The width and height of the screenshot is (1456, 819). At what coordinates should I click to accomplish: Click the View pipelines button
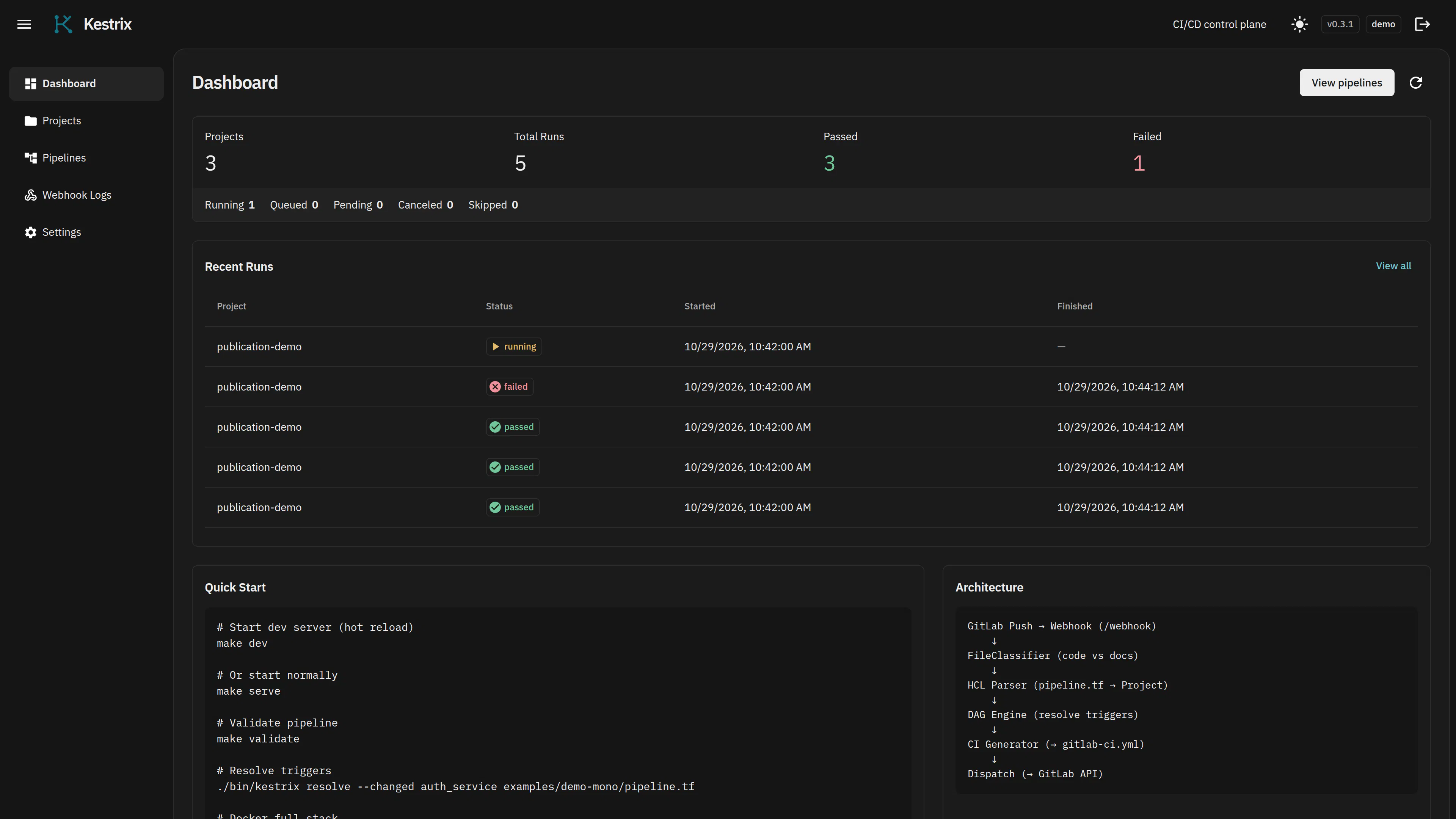pyautogui.click(x=1347, y=83)
